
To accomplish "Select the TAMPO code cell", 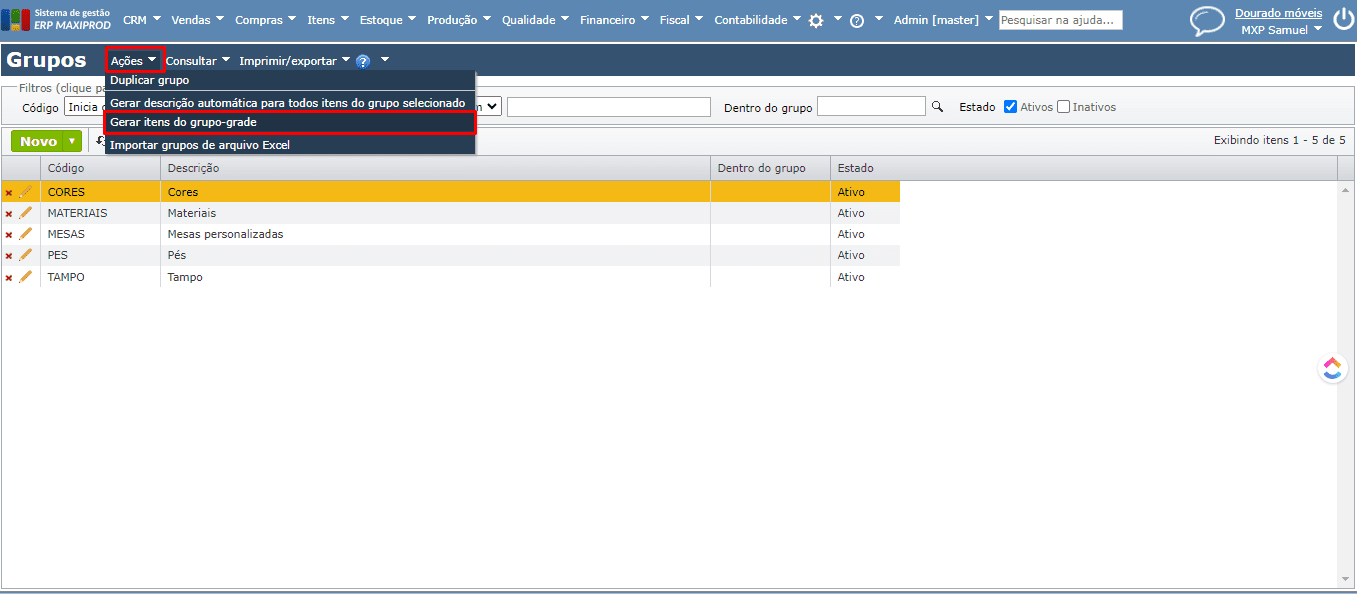I will click(x=100, y=277).
